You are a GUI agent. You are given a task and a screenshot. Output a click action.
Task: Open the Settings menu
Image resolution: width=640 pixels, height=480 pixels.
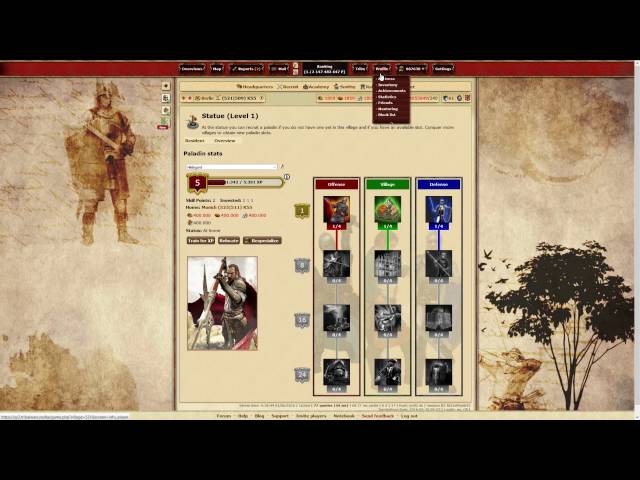[x=443, y=69]
